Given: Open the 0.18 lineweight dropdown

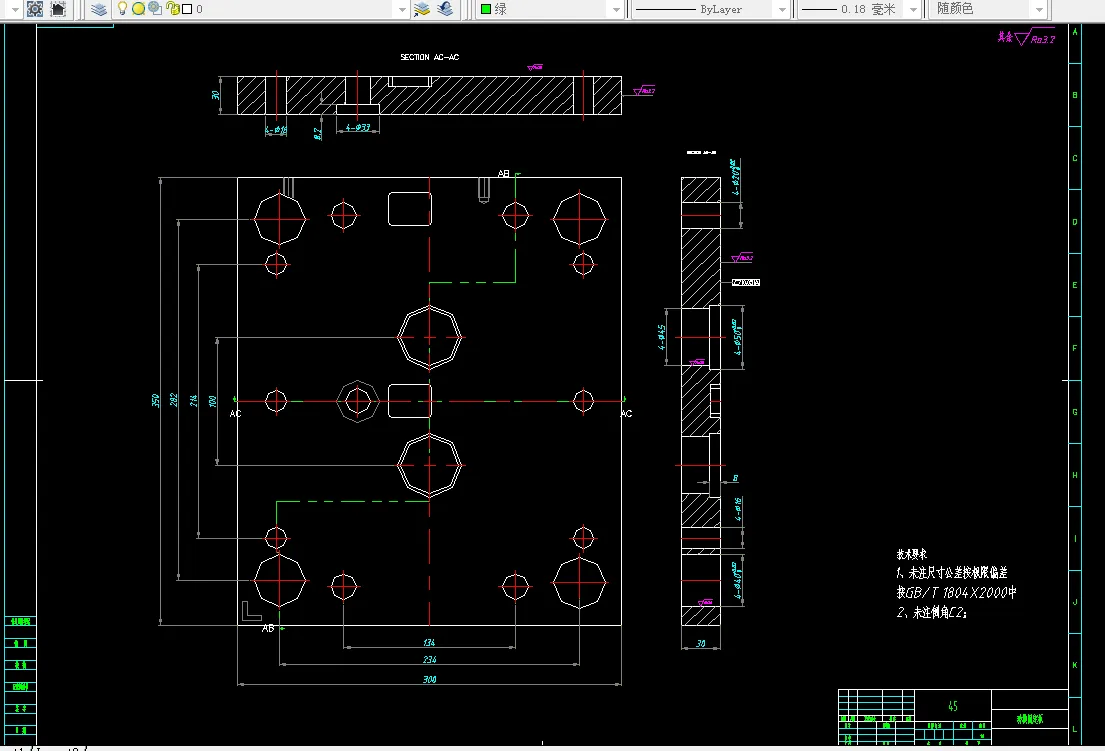Looking at the screenshot, I should coord(859,9).
